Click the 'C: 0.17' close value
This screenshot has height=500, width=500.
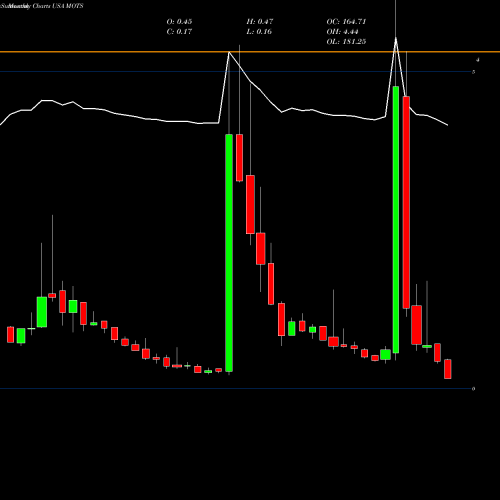[179, 32]
